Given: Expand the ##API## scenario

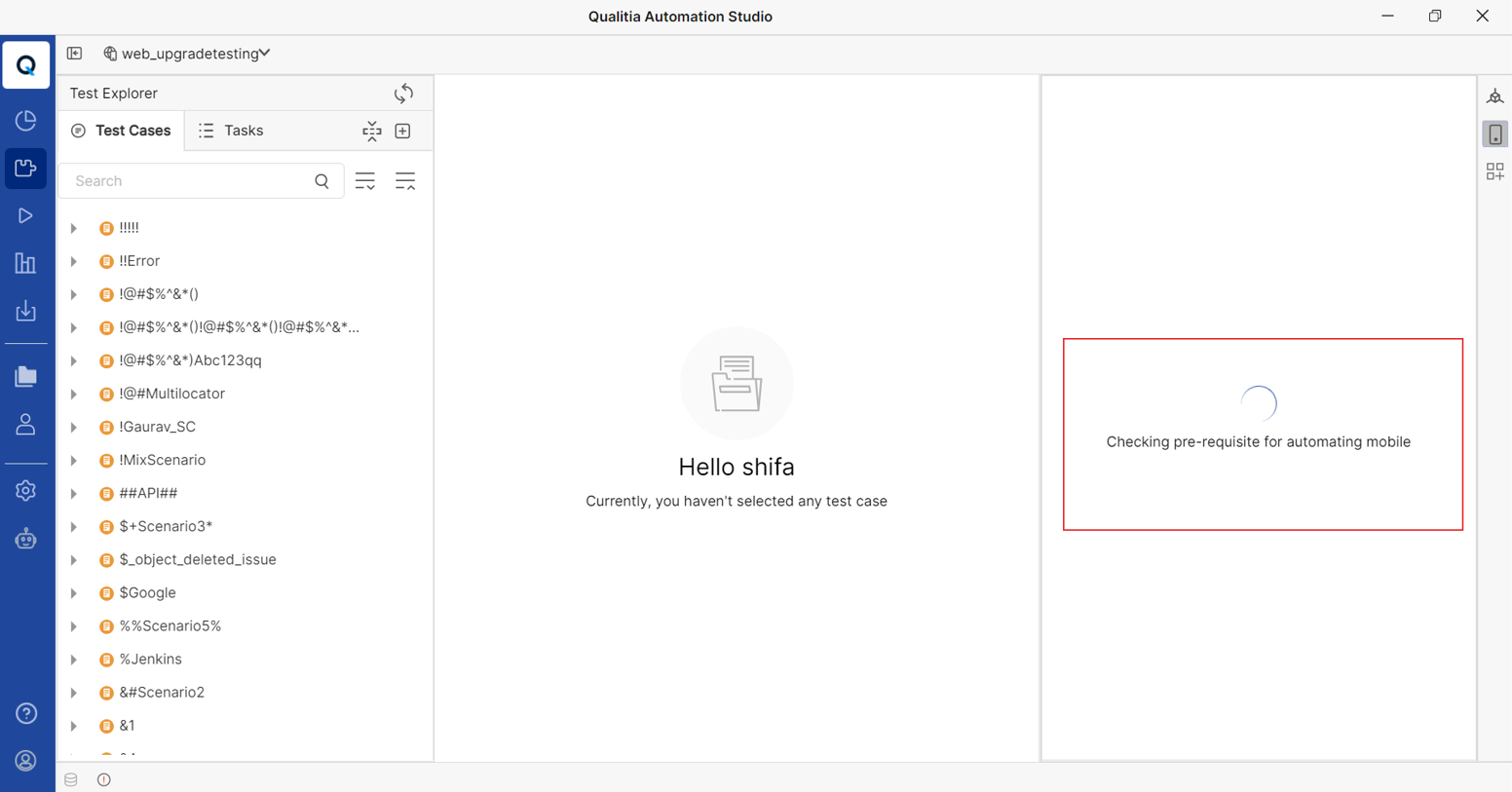Looking at the screenshot, I should [74, 493].
